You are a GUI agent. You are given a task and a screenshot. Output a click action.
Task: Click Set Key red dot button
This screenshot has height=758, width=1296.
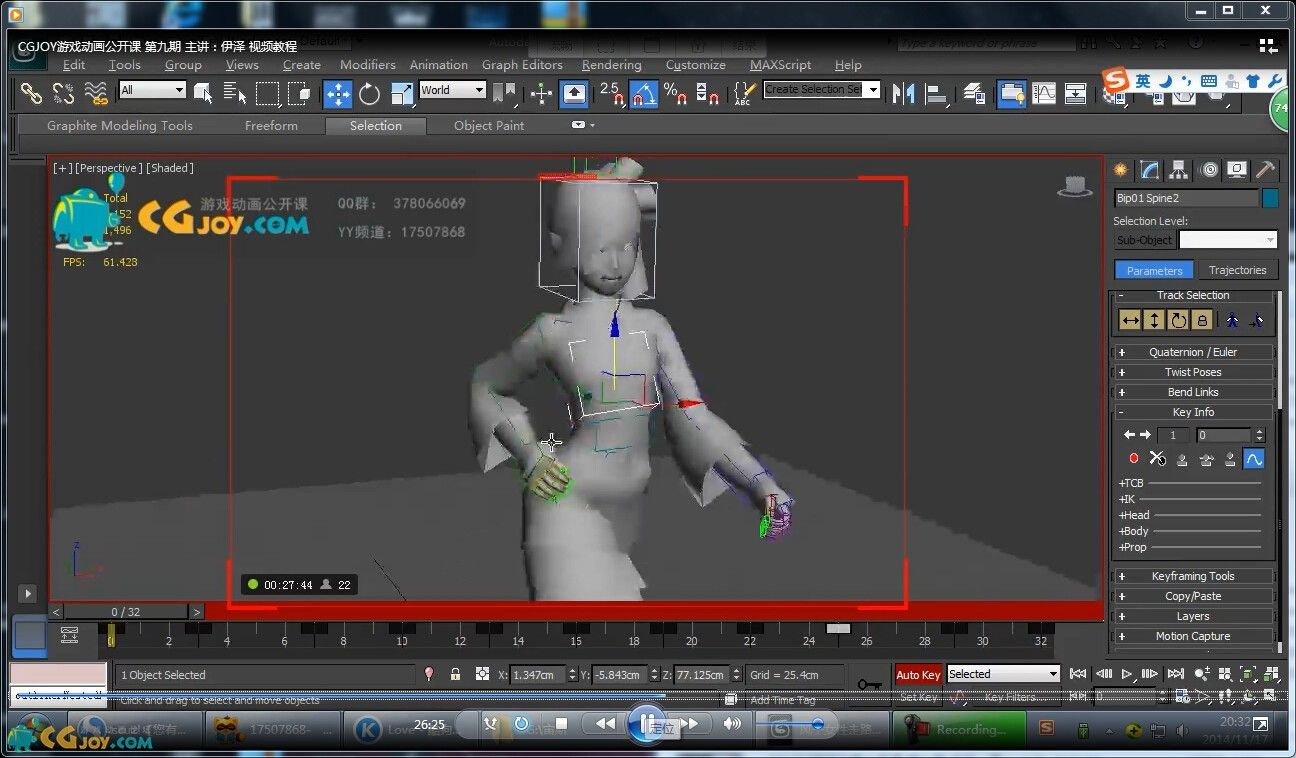(1134, 459)
